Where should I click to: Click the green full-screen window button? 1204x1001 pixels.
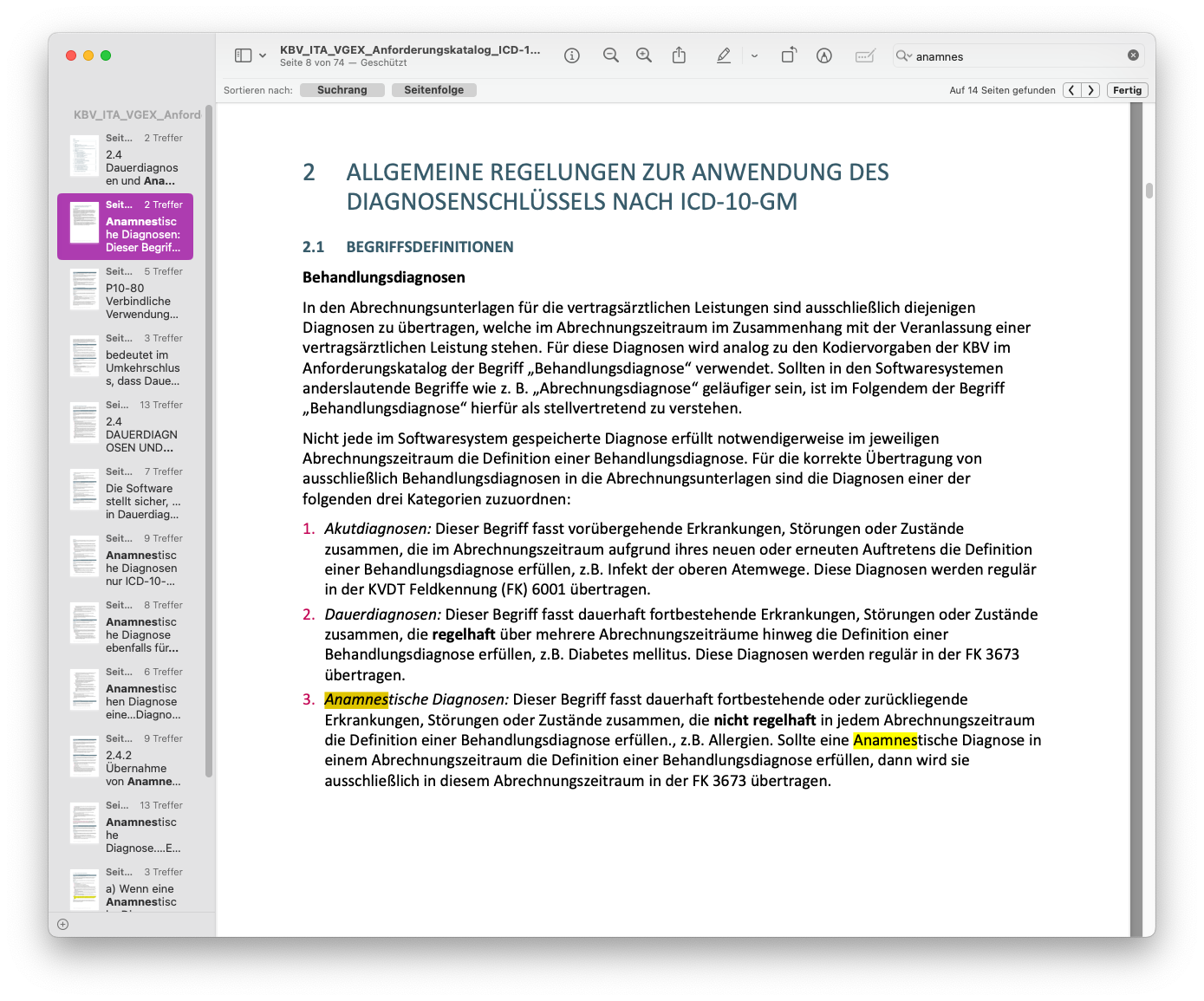click(106, 55)
